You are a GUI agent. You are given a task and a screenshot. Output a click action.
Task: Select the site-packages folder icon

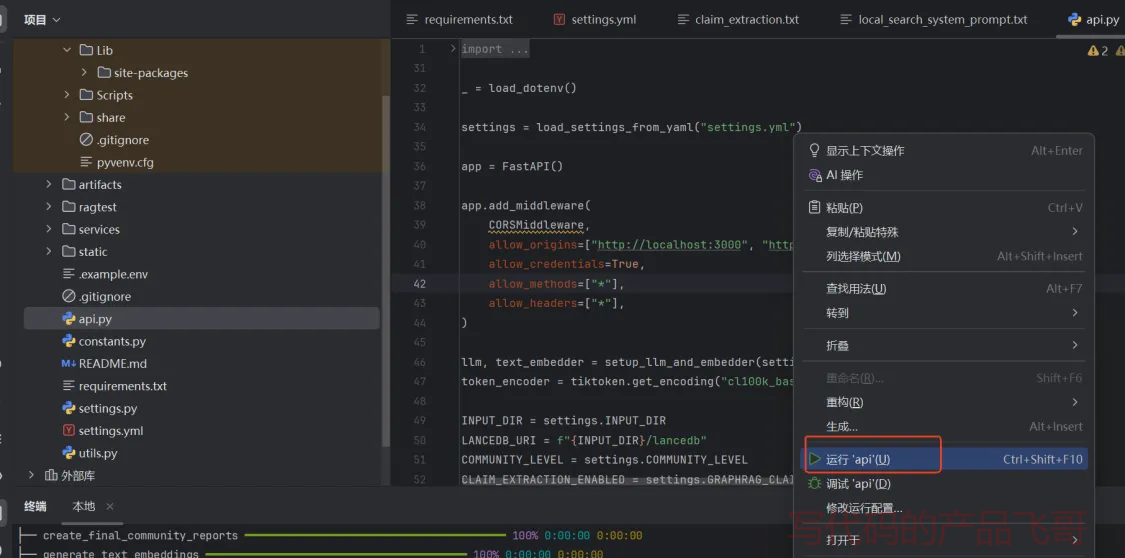tap(103, 72)
